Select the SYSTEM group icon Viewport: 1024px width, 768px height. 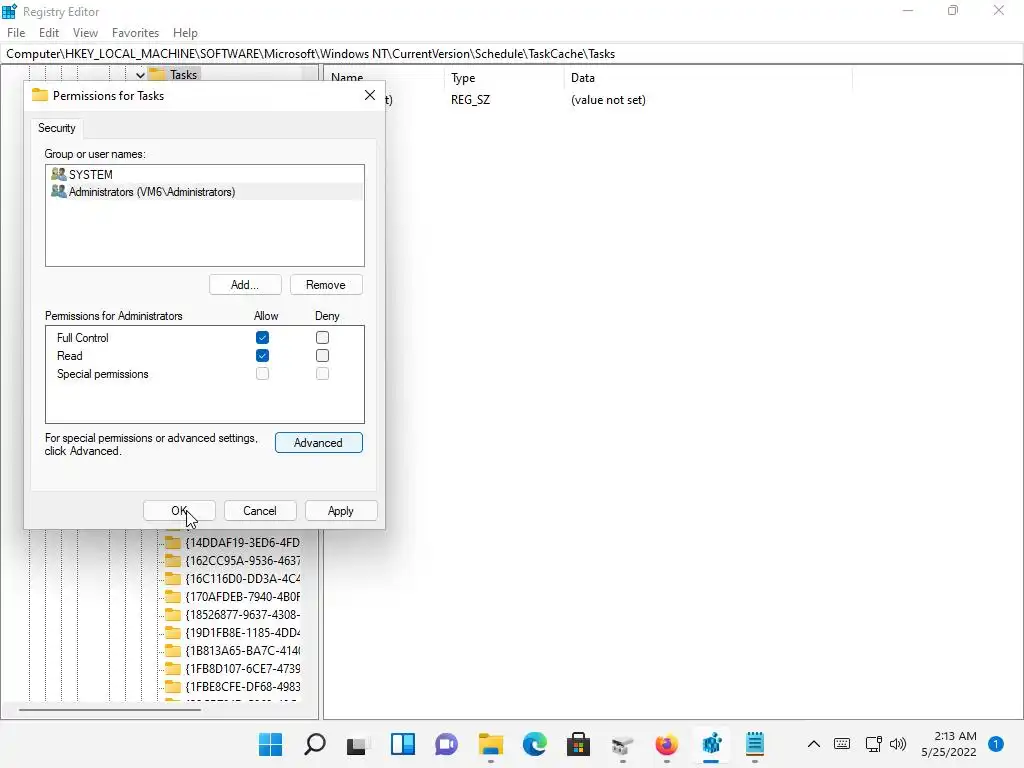point(59,174)
